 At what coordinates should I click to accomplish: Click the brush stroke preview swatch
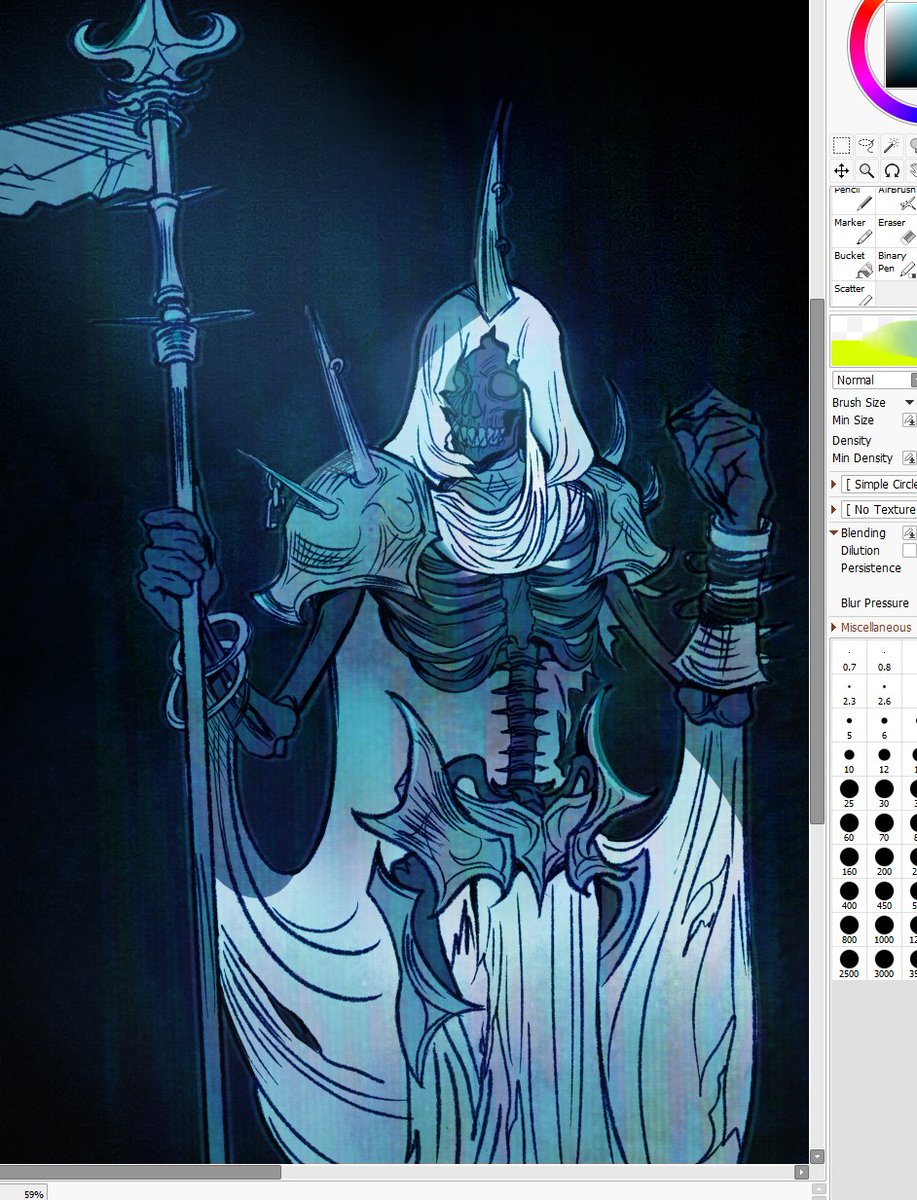pyautogui.click(x=874, y=340)
